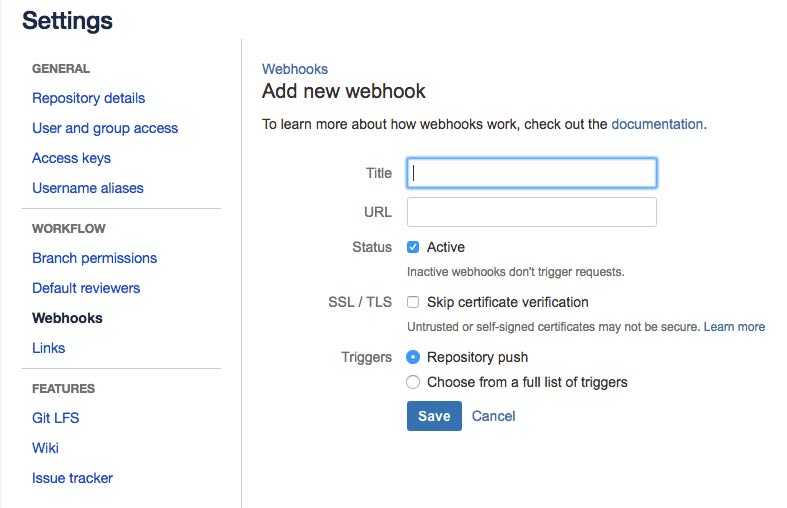
Task: Open Branch permissions settings
Action: [x=94, y=258]
